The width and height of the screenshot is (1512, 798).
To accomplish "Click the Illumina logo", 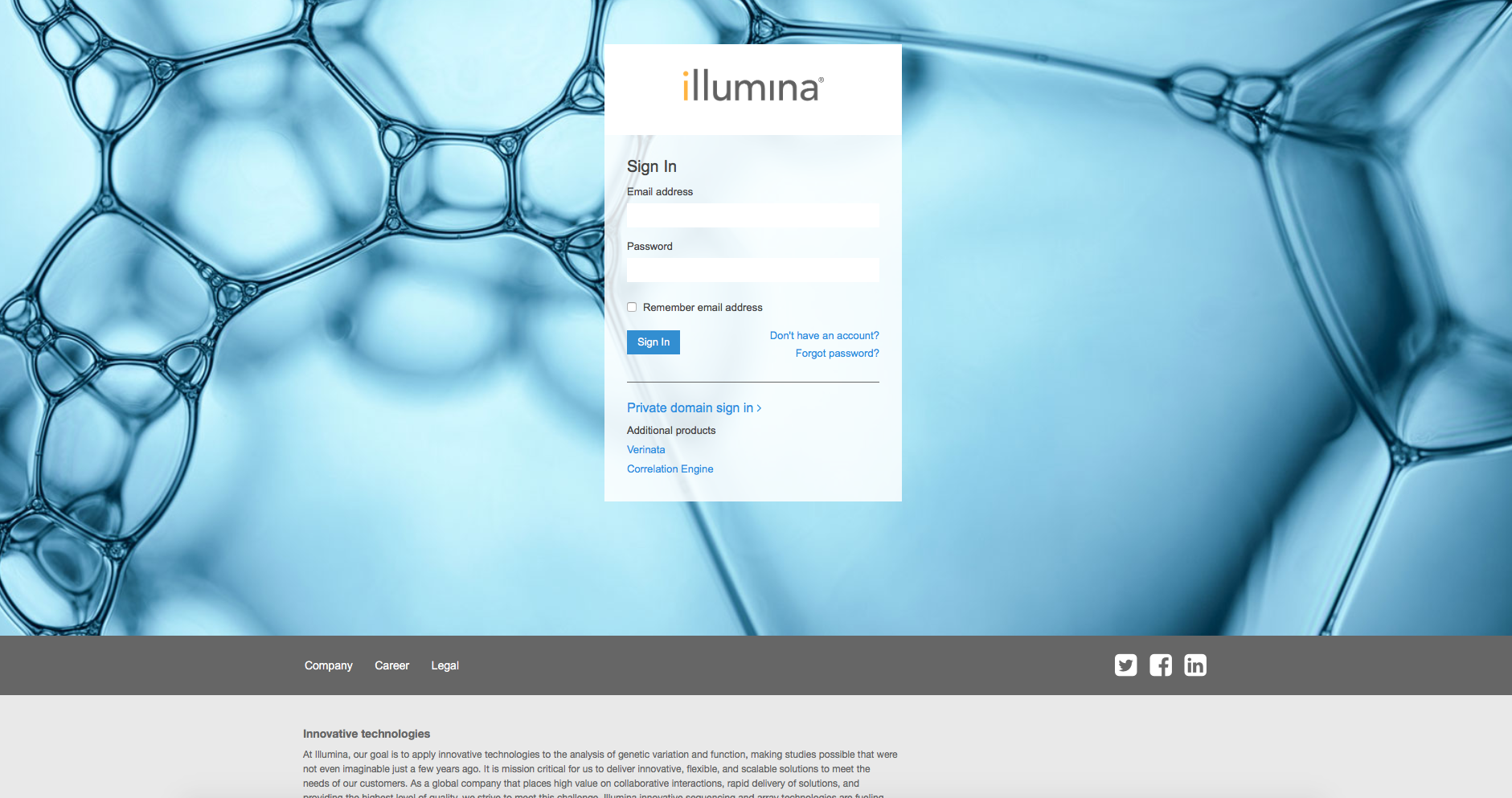I will [x=753, y=86].
